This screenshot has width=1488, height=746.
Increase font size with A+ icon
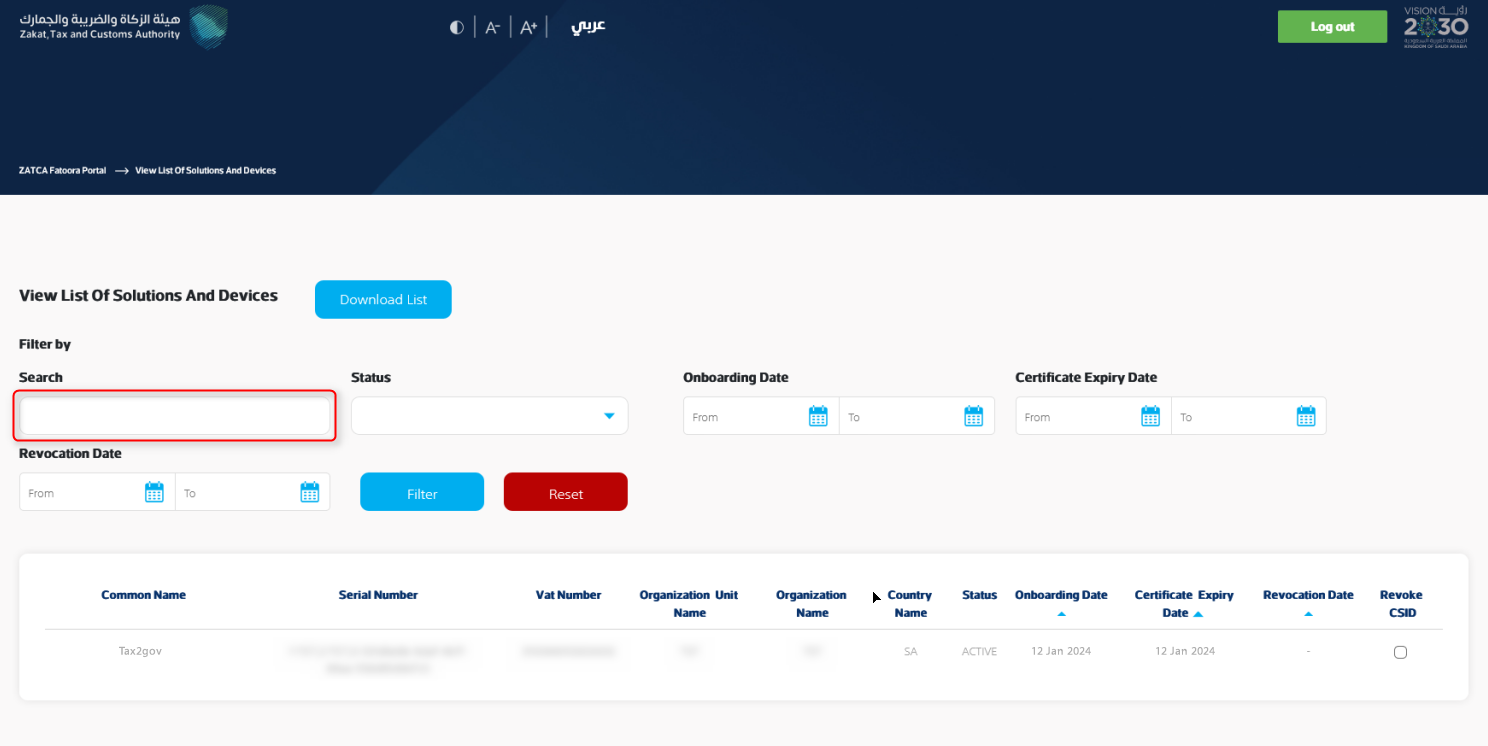tap(528, 28)
